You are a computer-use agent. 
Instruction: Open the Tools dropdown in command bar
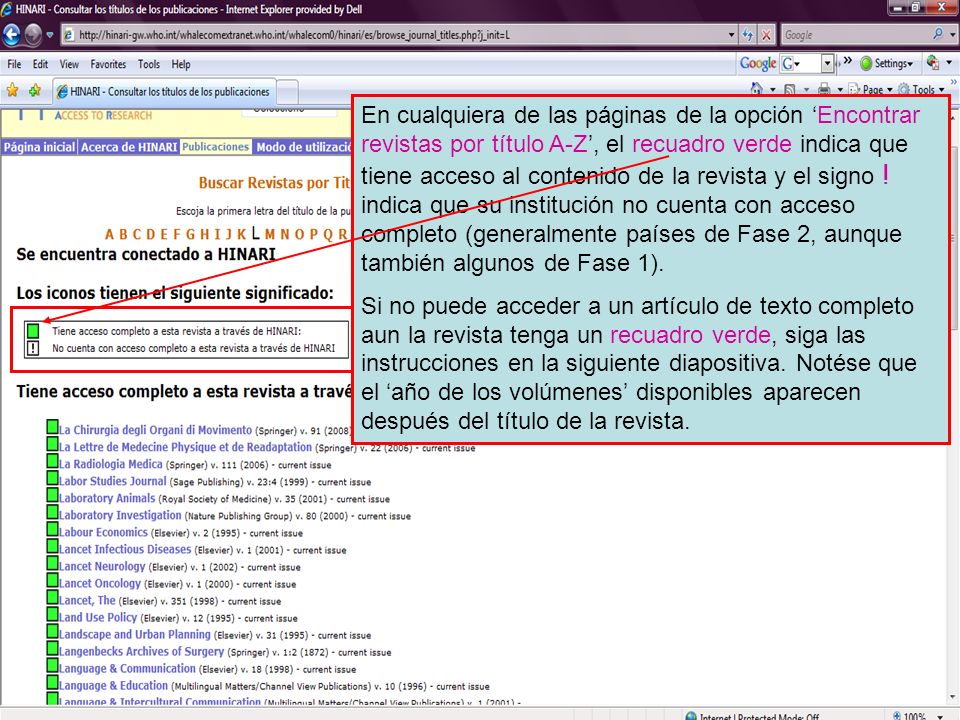(921, 89)
